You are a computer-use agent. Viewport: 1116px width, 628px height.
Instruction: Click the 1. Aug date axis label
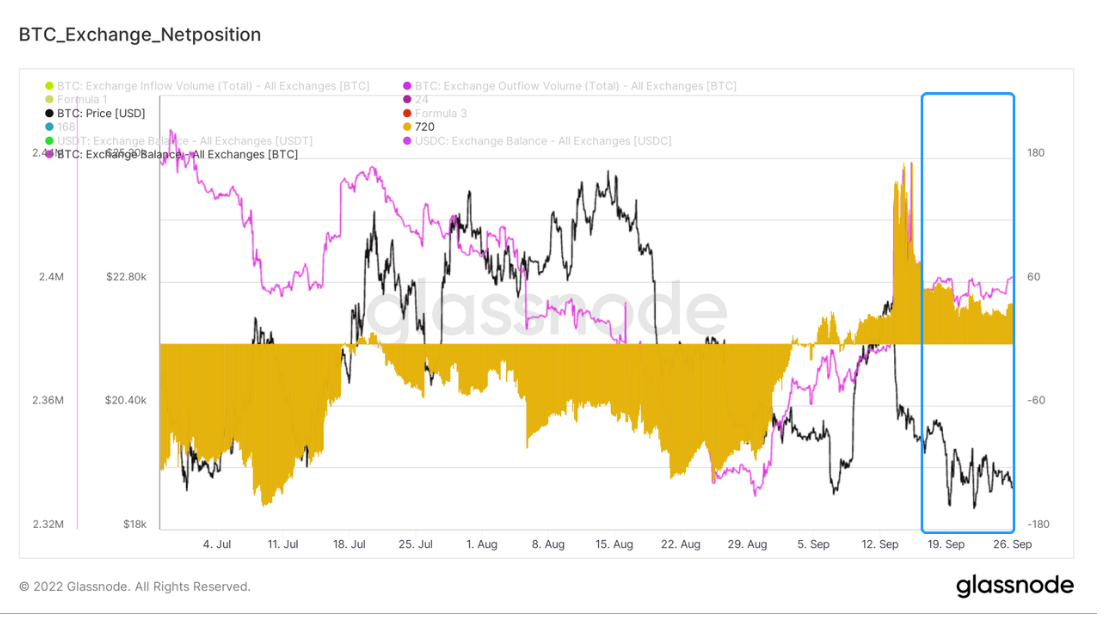tap(481, 544)
